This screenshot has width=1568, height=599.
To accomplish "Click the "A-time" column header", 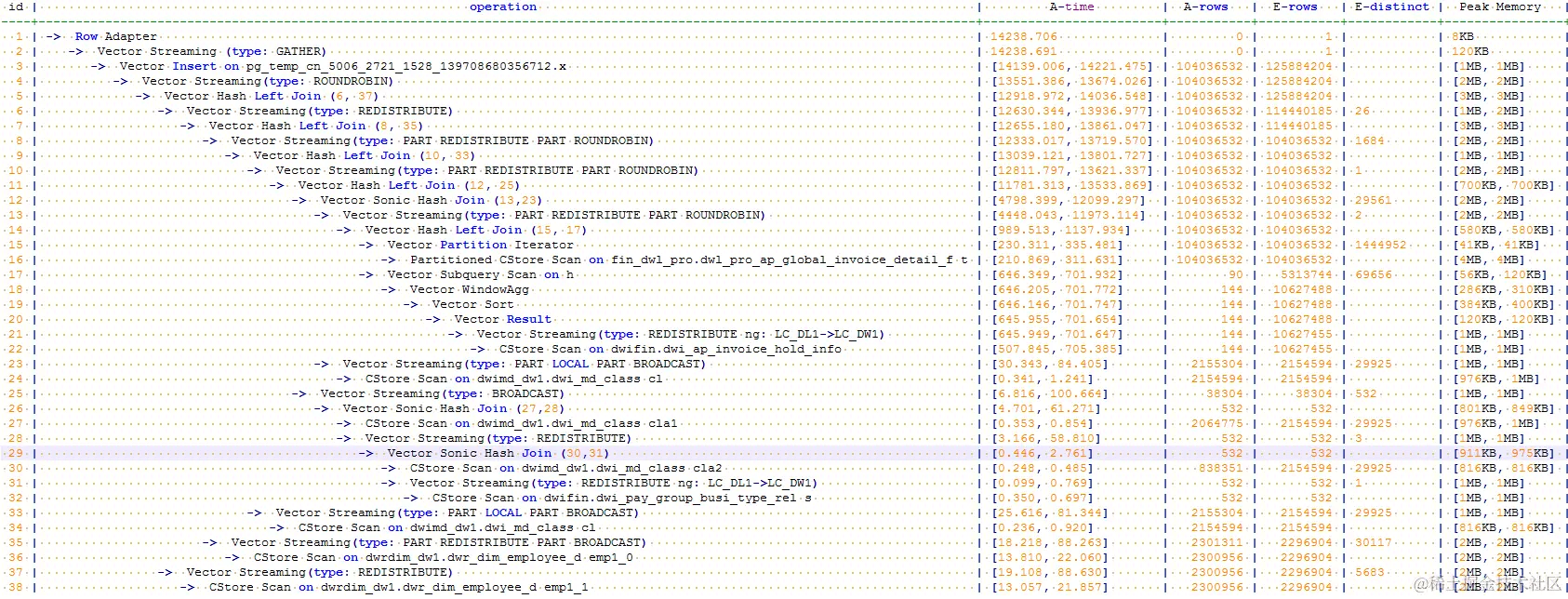I will point(1071,7).
